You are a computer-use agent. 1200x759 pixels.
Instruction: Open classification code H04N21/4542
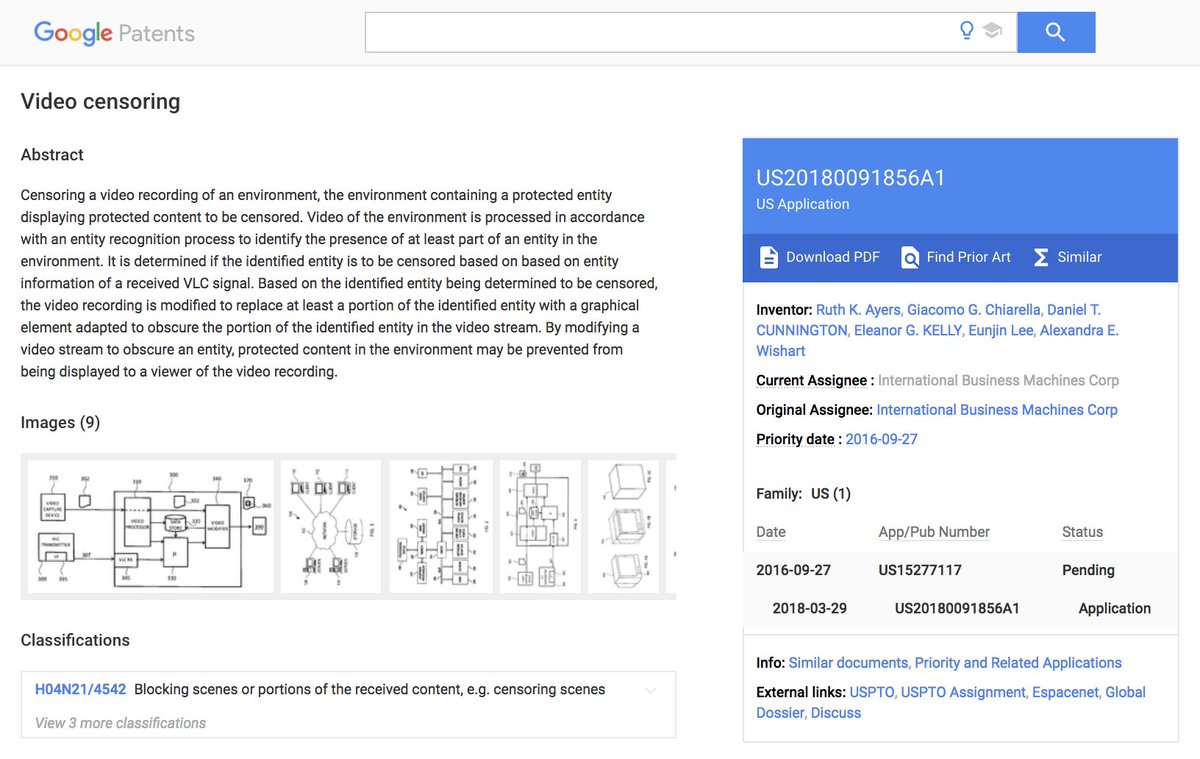pyautogui.click(x=80, y=689)
